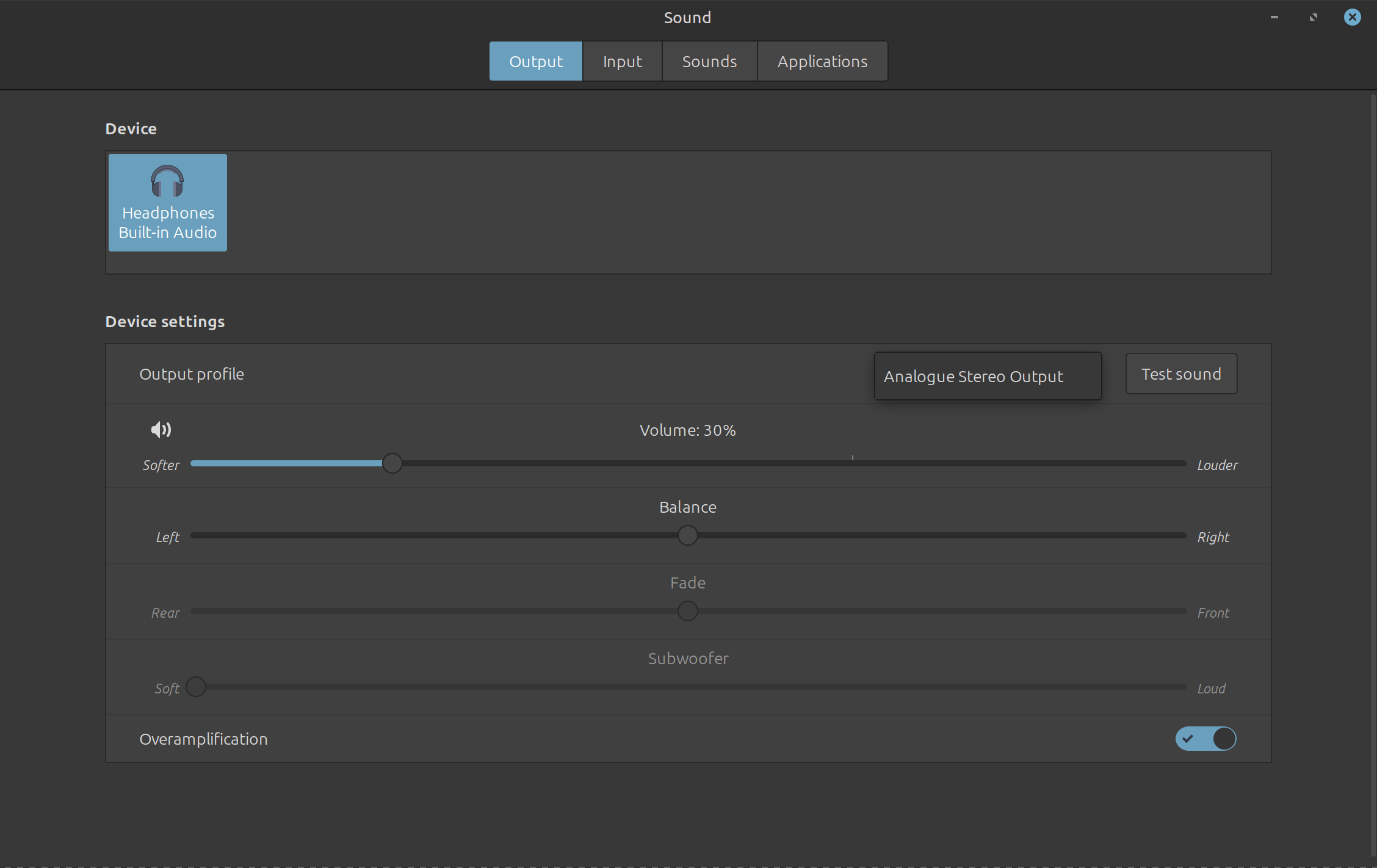1377x868 pixels.
Task: Close the Sound settings window
Action: 1352,17
